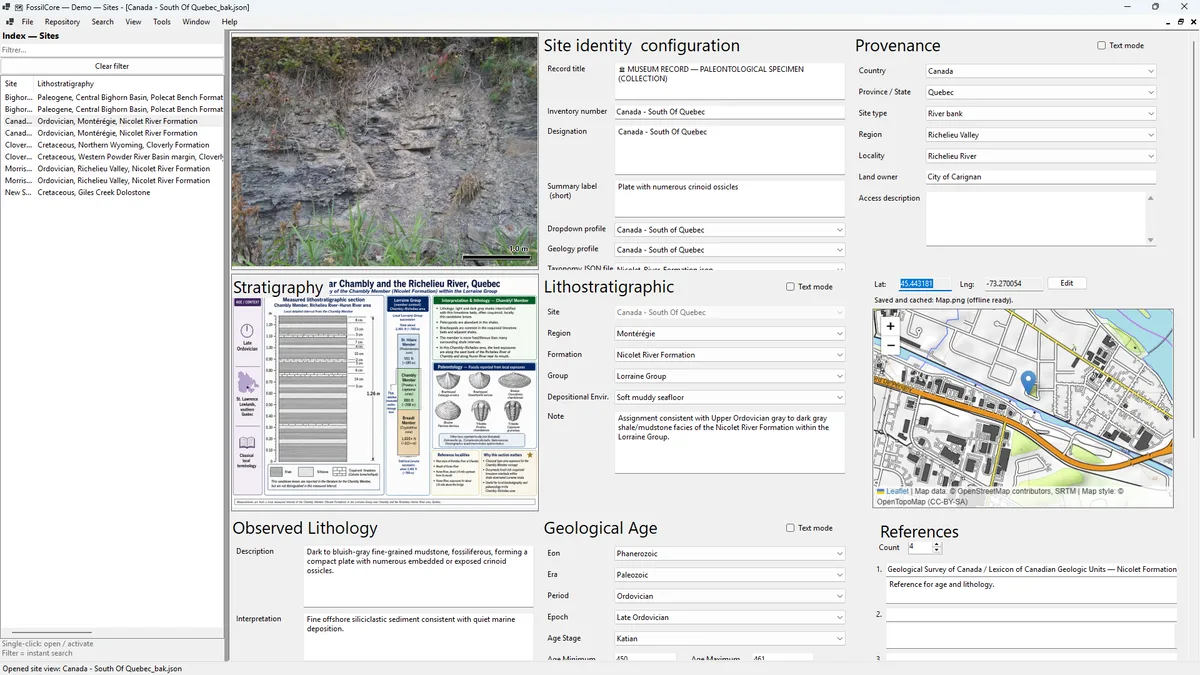Click the empty reference 2 title field
Viewport: 1200px width, 675px height.
pos(1031,614)
